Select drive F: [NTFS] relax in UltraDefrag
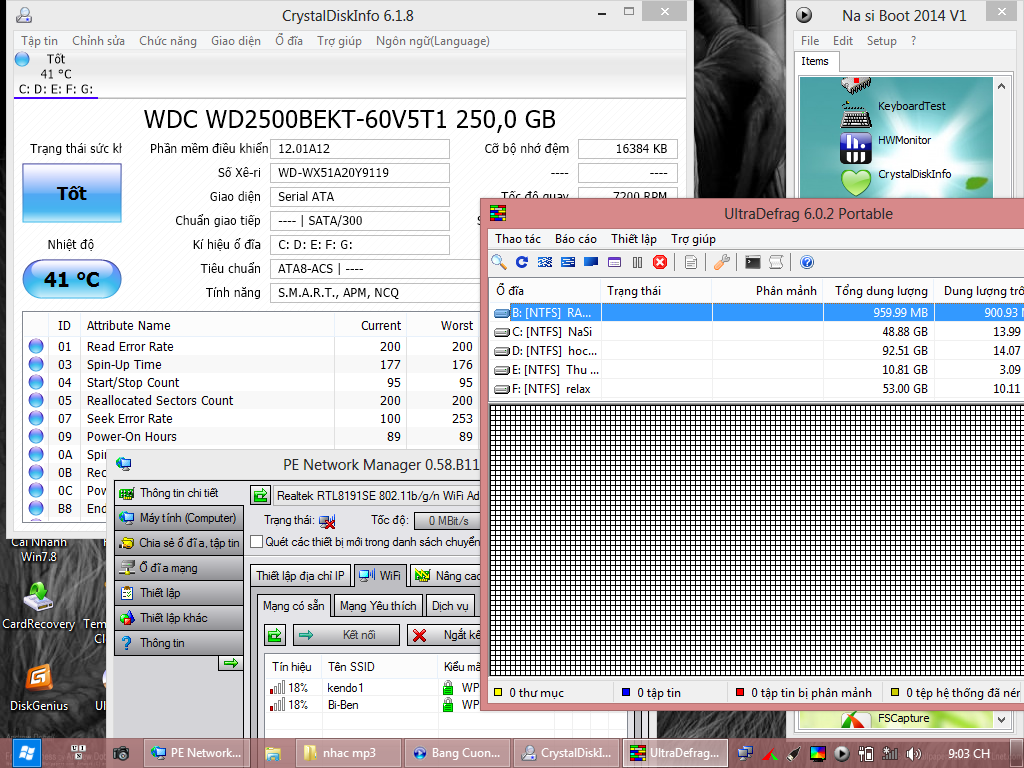The image size is (1024, 768). point(756,389)
